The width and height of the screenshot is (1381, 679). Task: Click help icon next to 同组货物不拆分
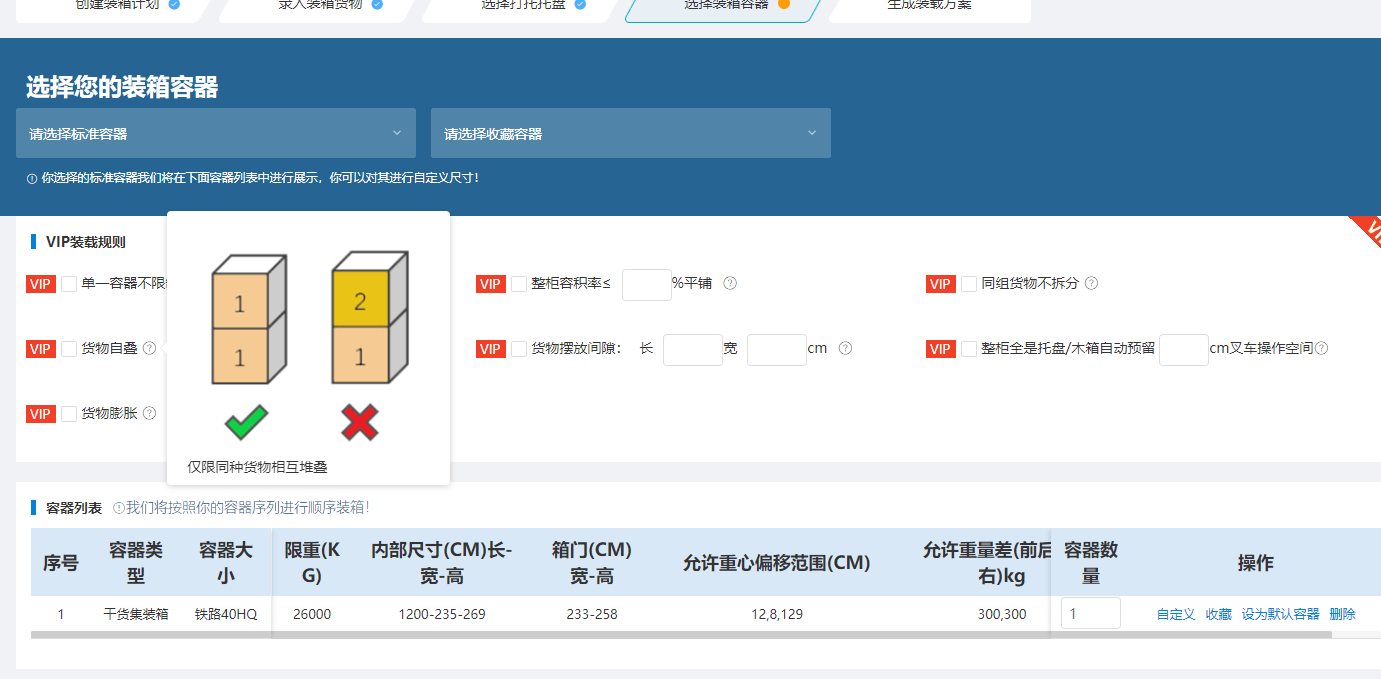pyautogui.click(x=1091, y=283)
